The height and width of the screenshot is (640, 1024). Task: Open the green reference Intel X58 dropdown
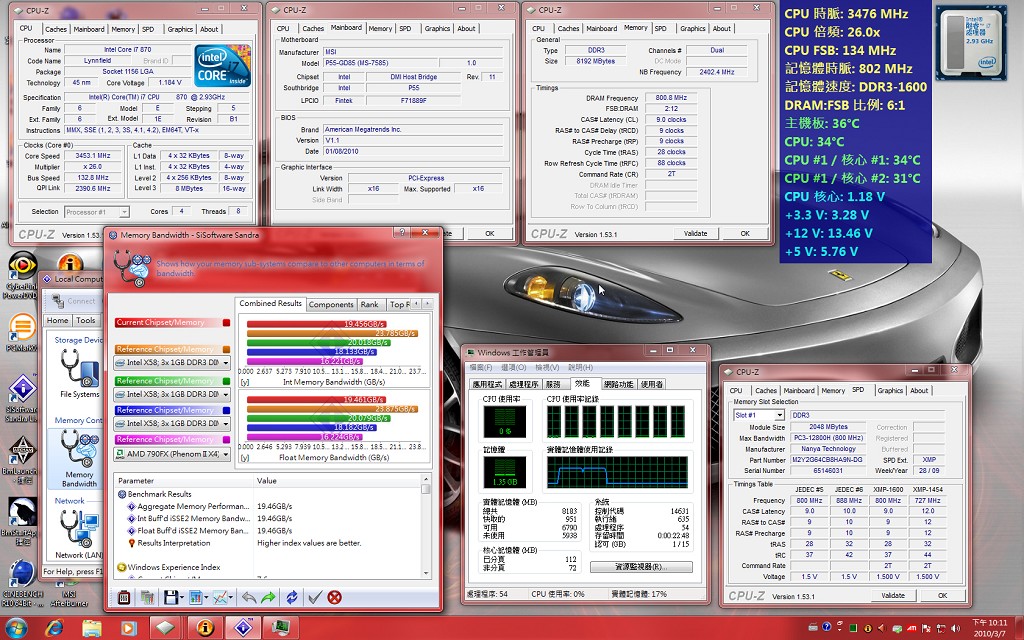(x=172, y=394)
